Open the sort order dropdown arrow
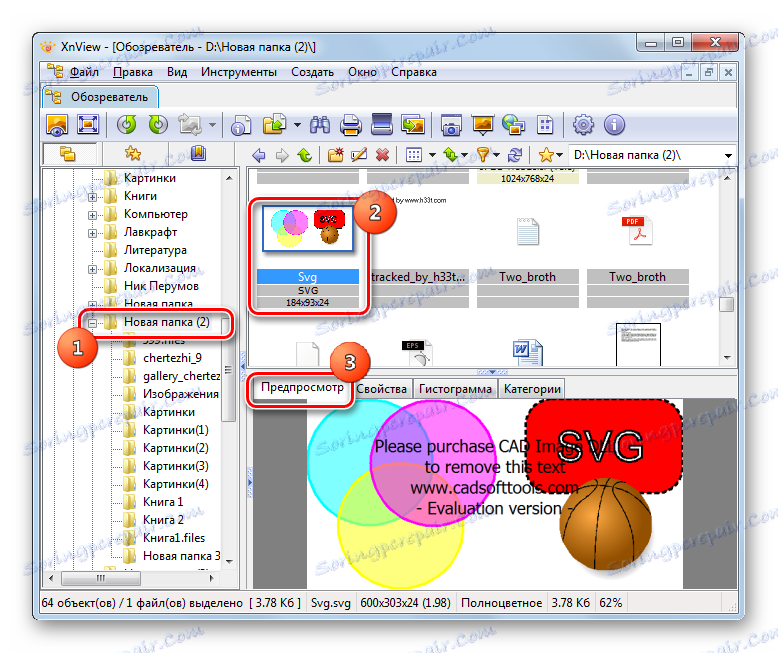 (464, 155)
